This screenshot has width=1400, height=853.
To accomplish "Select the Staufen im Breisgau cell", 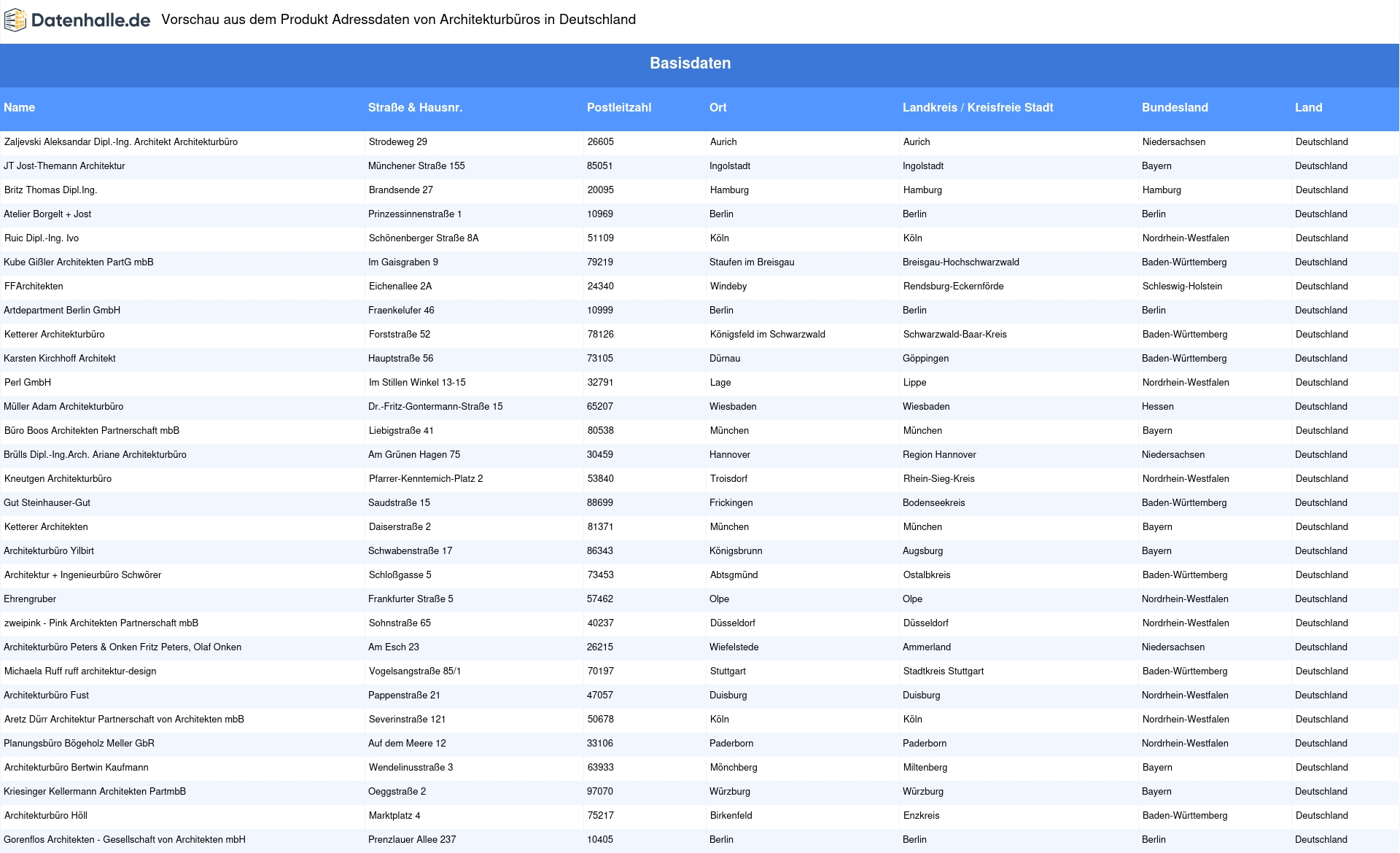I will click(x=752, y=262).
